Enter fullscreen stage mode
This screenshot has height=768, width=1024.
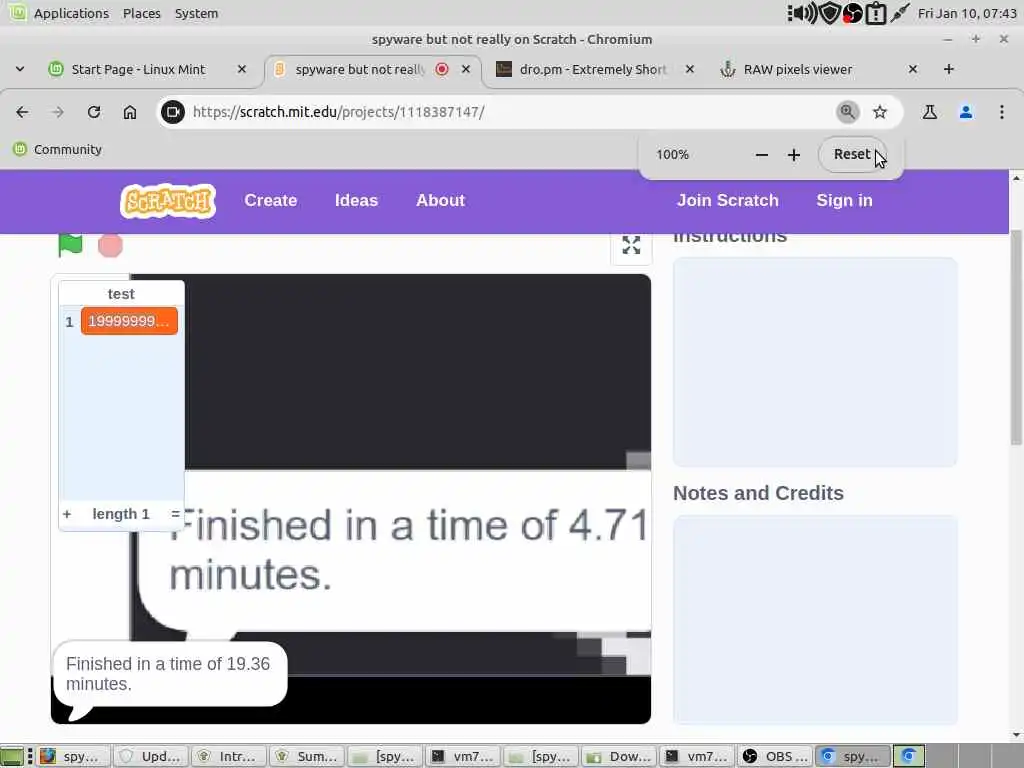pos(631,246)
